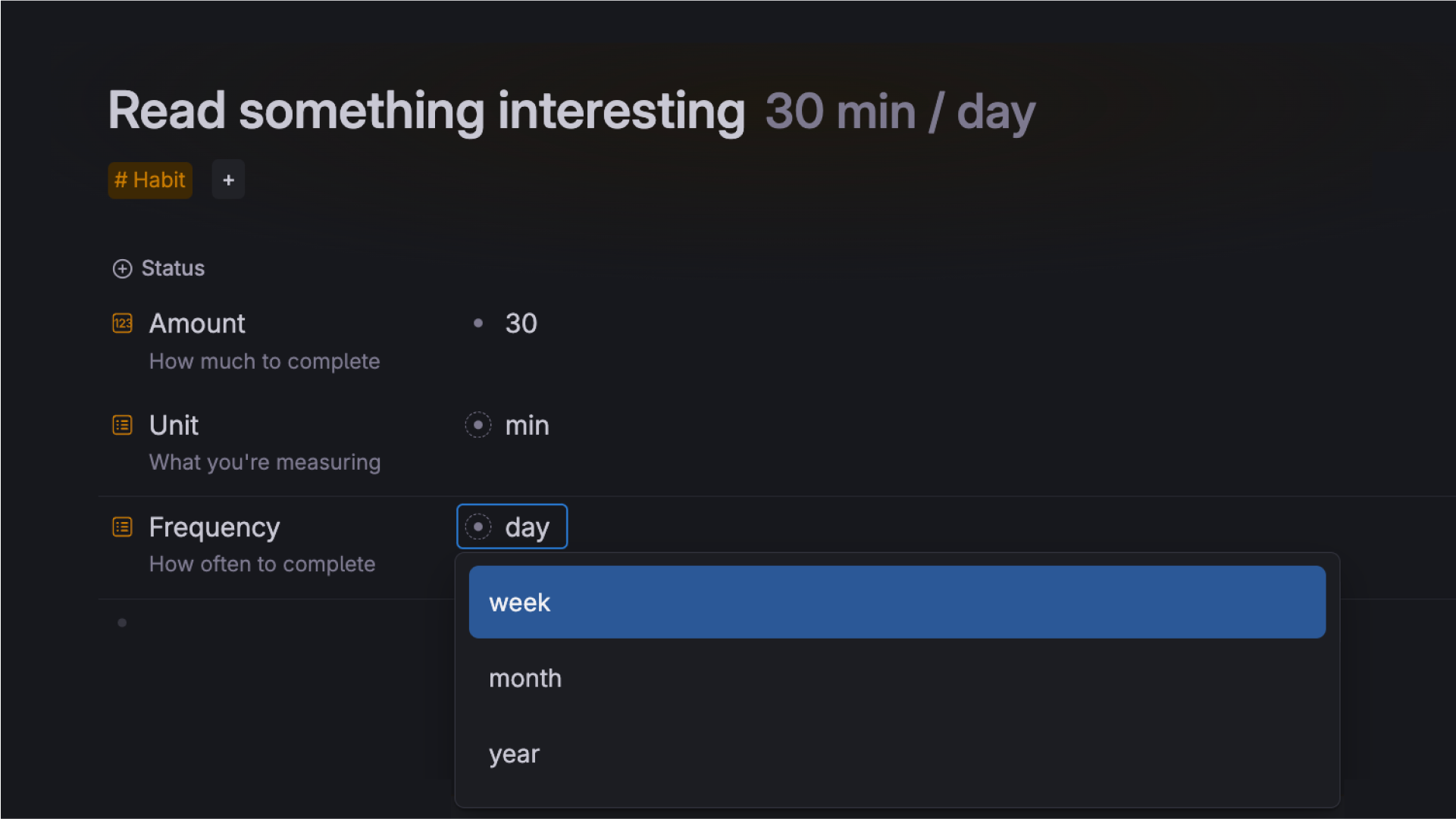This screenshot has width=1456, height=819.
Task: Click the orange # Habit tag
Action: point(150,180)
